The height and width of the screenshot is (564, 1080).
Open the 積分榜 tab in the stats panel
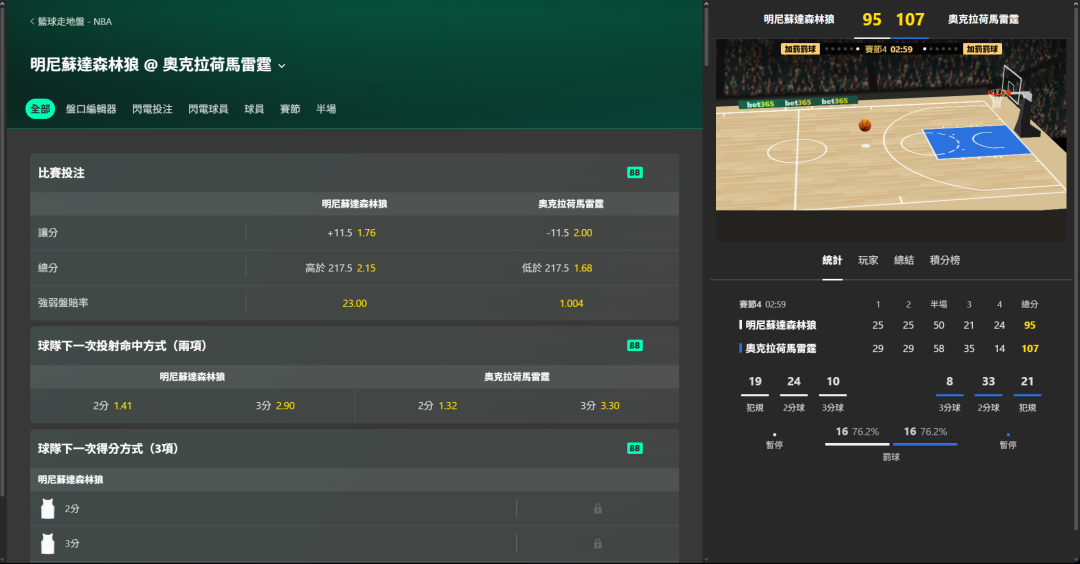coord(944,260)
